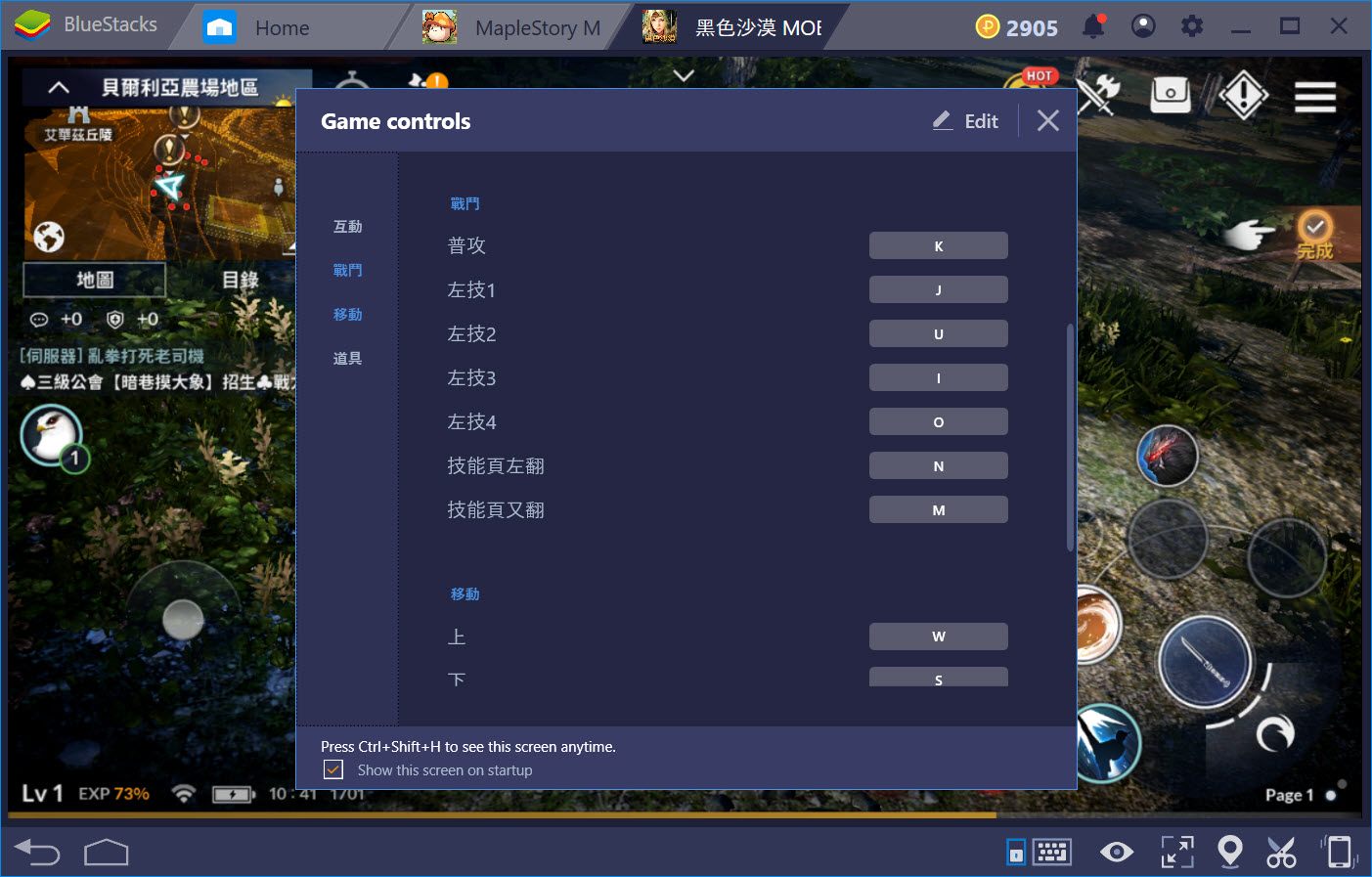Click the Android home outline icon
This screenshot has height=877, width=1372.
point(107,853)
